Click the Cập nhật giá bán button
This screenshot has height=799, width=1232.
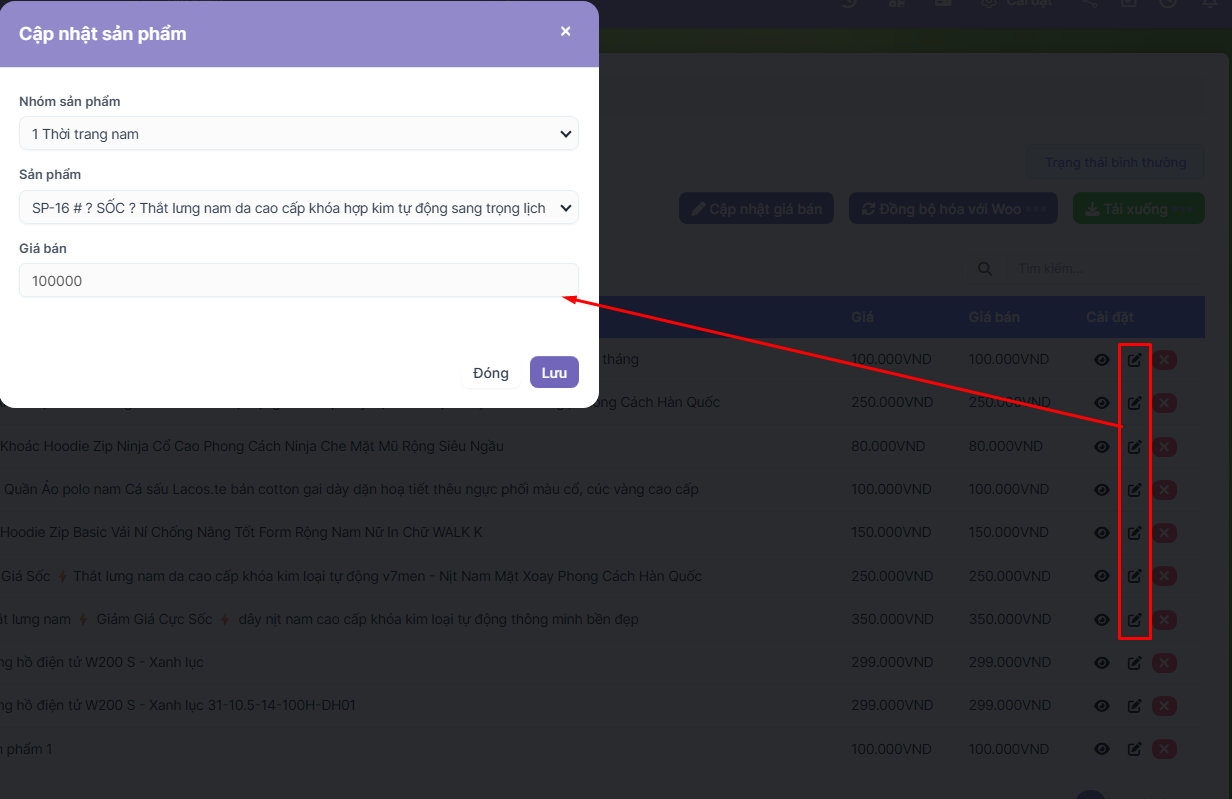[x=756, y=209]
